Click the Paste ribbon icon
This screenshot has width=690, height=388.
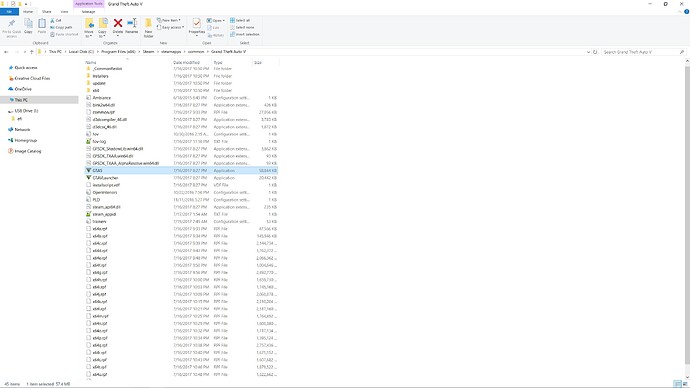[x=42, y=23]
